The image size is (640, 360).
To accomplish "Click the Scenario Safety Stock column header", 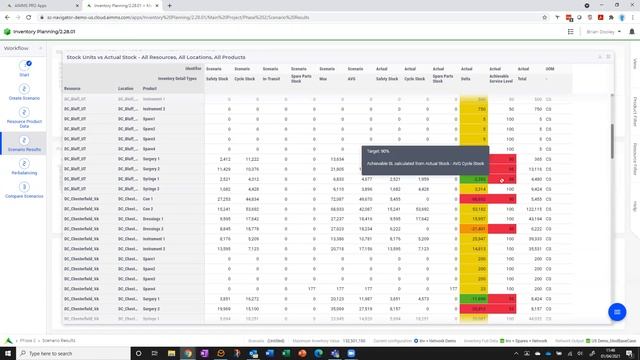I will coord(217,79).
